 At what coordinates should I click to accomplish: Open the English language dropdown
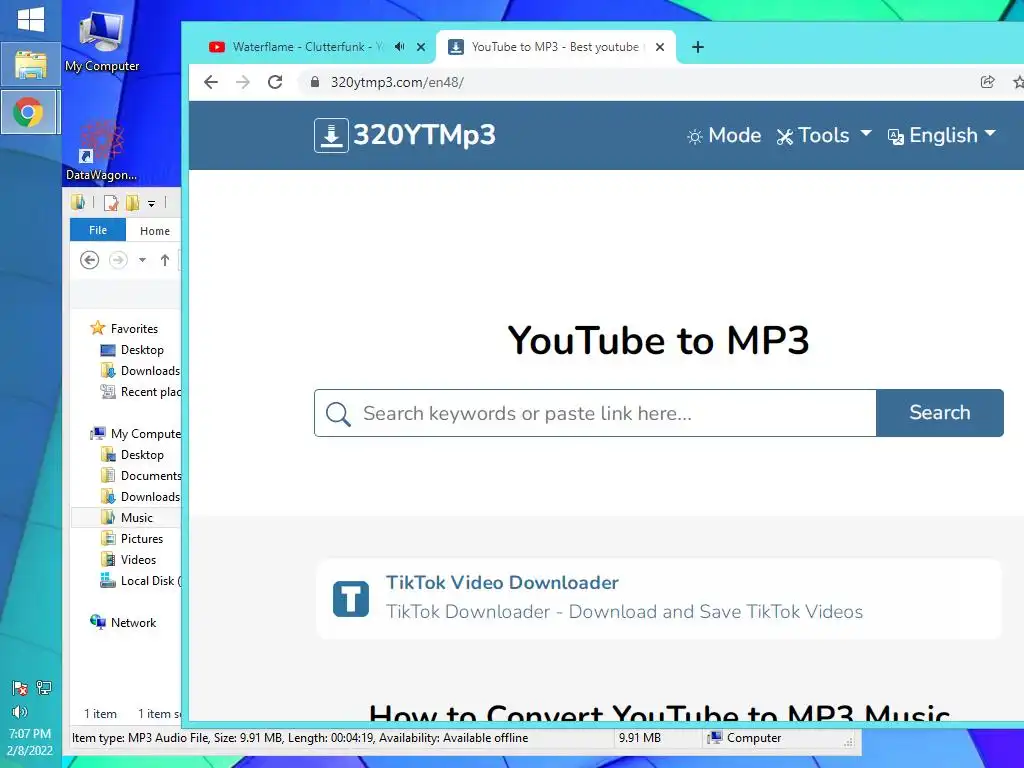click(942, 135)
